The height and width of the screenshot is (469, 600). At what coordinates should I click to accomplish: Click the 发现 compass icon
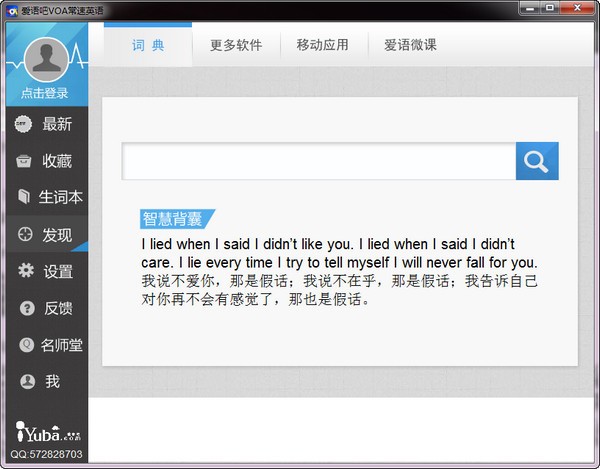pos(25,234)
